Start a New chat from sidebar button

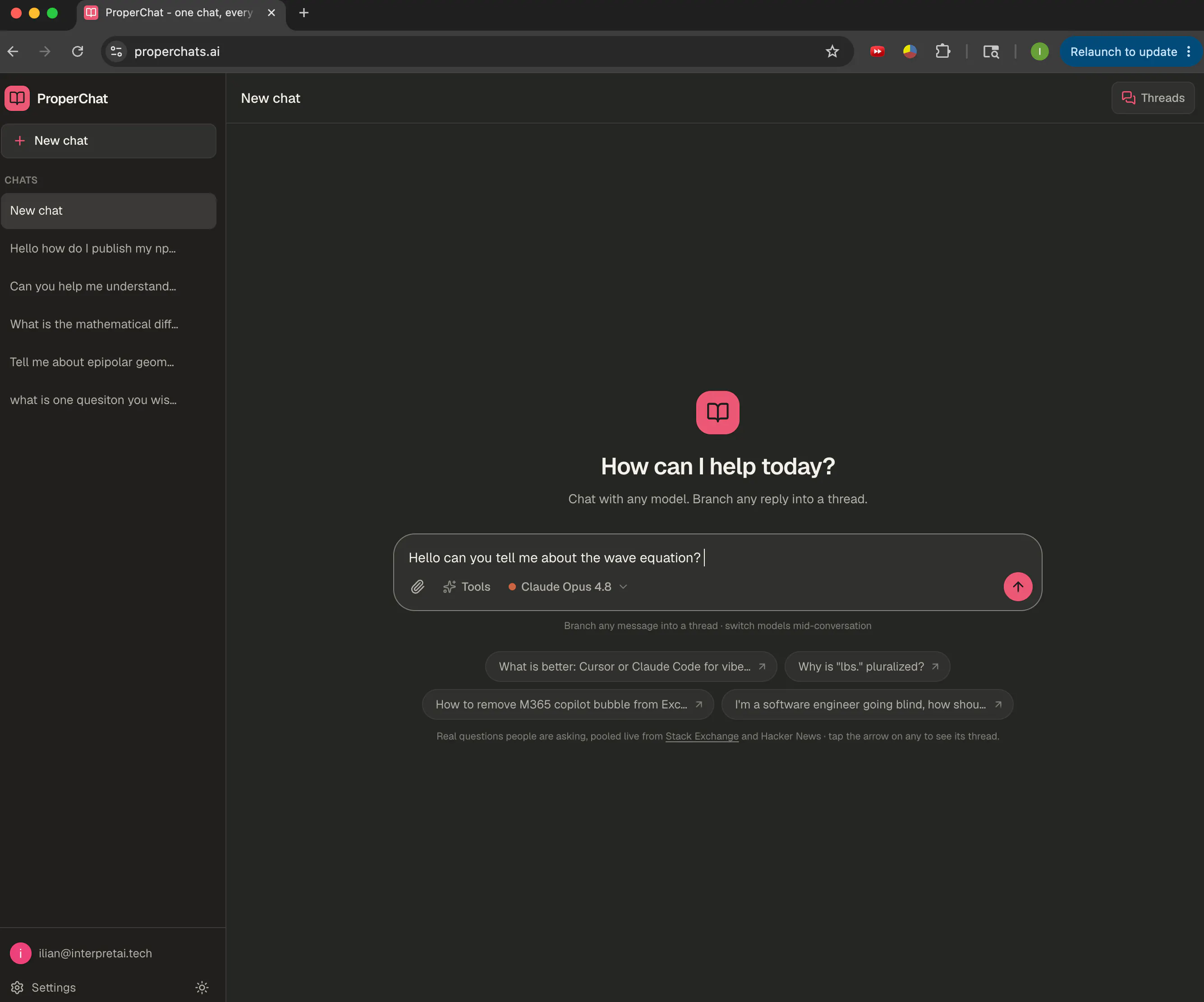[109, 141]
